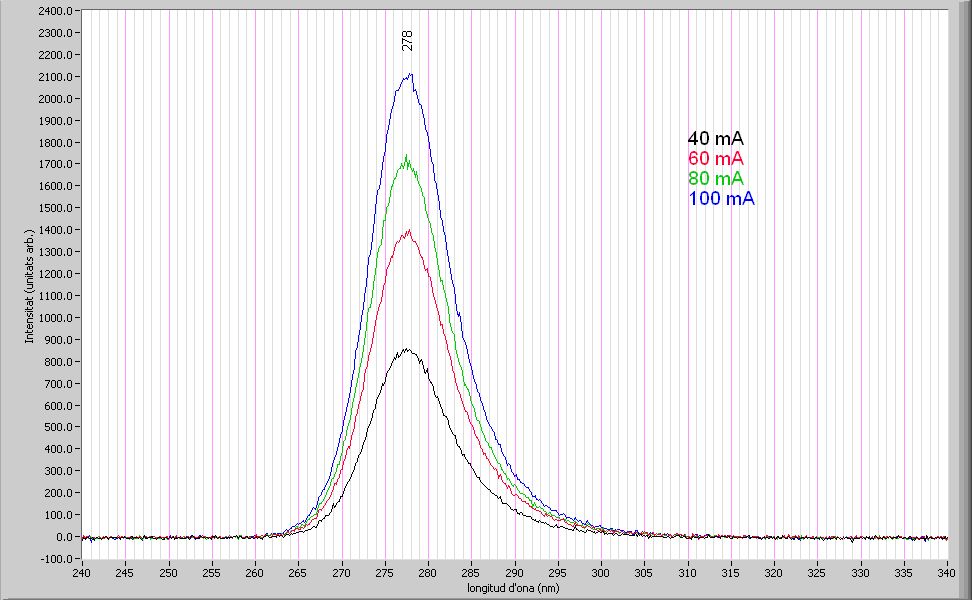972x600 pixels.
Task: Click the 300 tick label on x-axis
Action: click(x=601, y=574)
